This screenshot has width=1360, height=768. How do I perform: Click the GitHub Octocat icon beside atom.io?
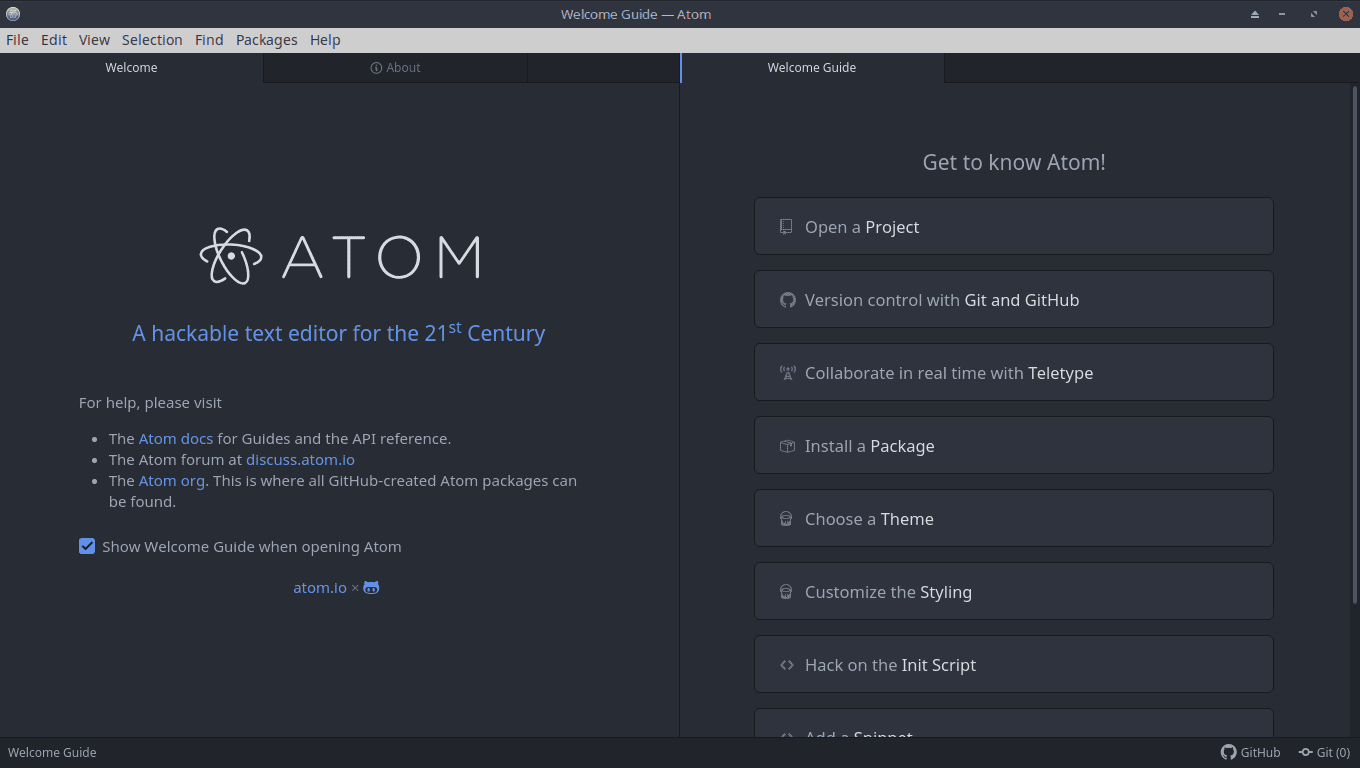(x=371, y=588)
